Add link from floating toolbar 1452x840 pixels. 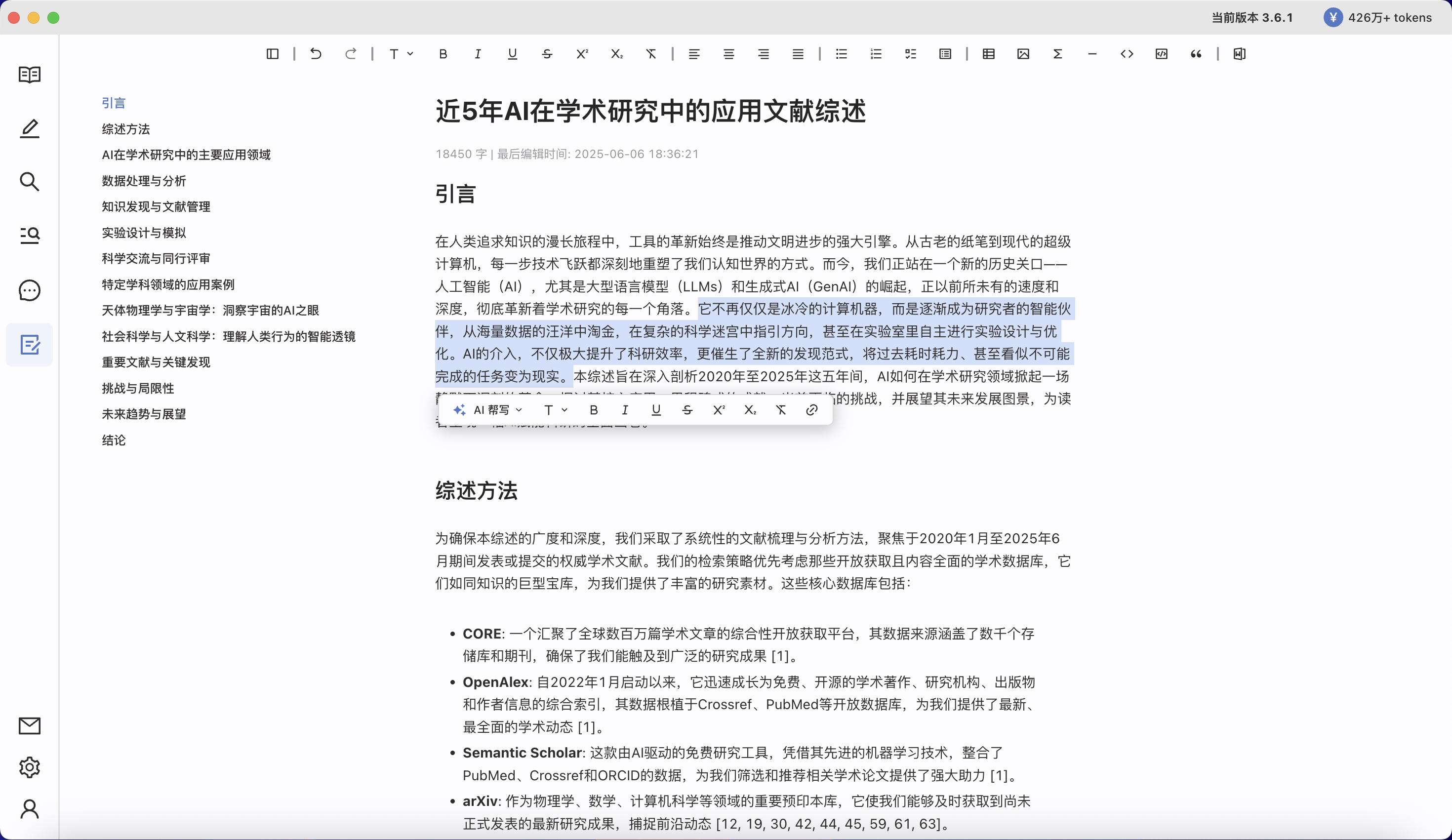coord(812,410)
